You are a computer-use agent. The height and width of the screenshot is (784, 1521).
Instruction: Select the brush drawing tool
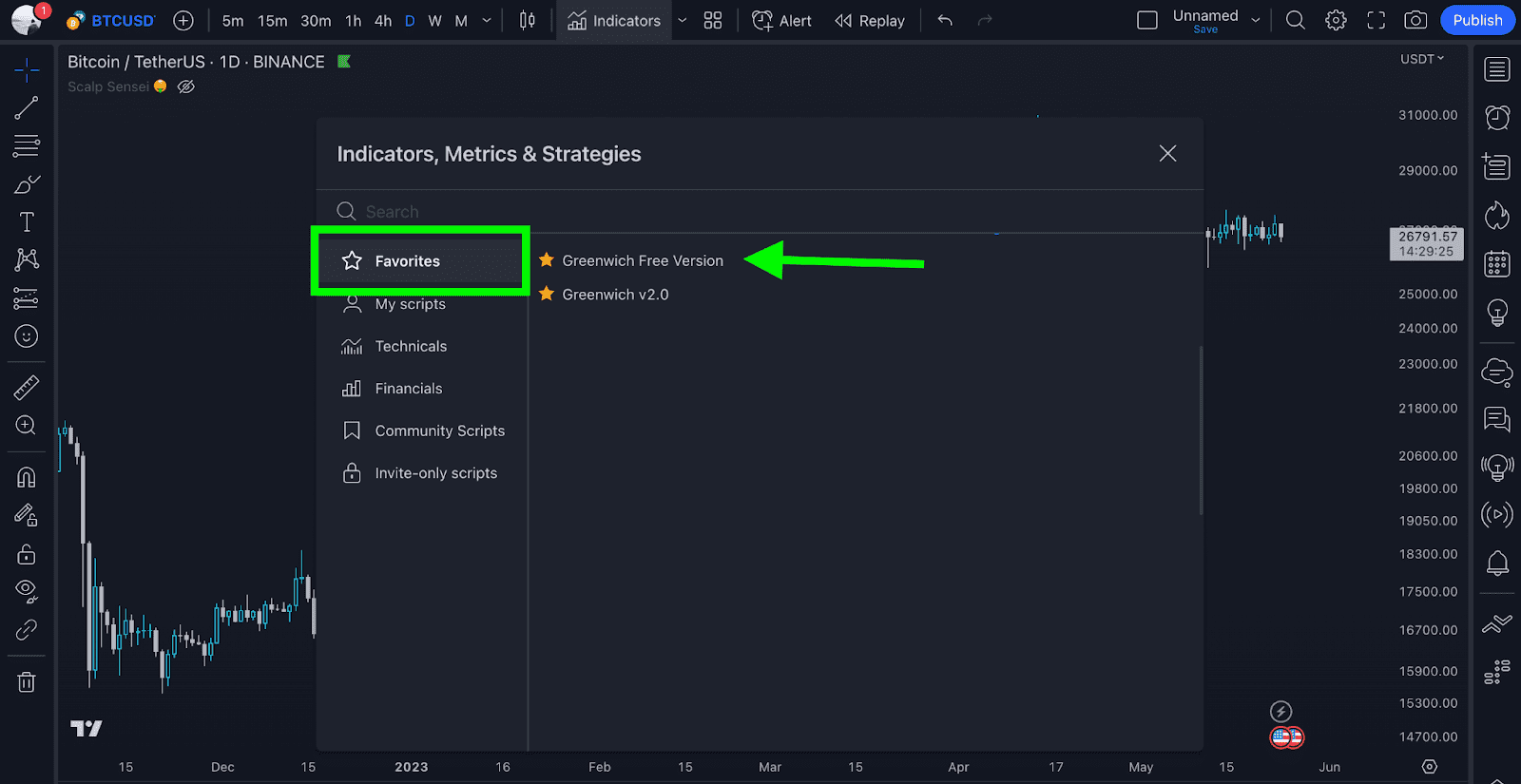(27, 183)
